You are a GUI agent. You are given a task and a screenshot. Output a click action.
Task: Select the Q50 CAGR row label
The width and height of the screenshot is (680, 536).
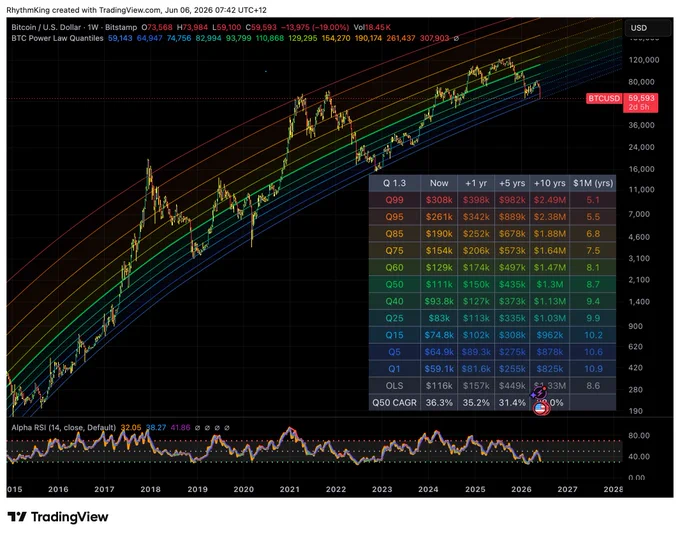(394, 402)
